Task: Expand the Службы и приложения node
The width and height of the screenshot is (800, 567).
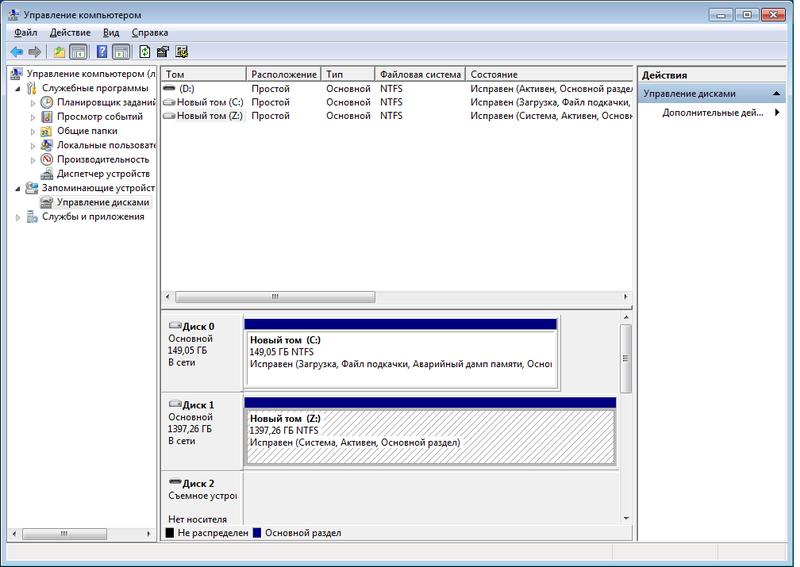Action: point(18,217)
